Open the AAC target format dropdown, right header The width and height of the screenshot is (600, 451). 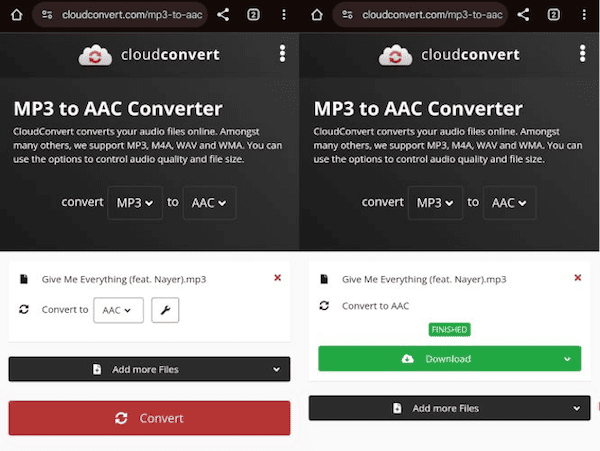click(510, 203)
